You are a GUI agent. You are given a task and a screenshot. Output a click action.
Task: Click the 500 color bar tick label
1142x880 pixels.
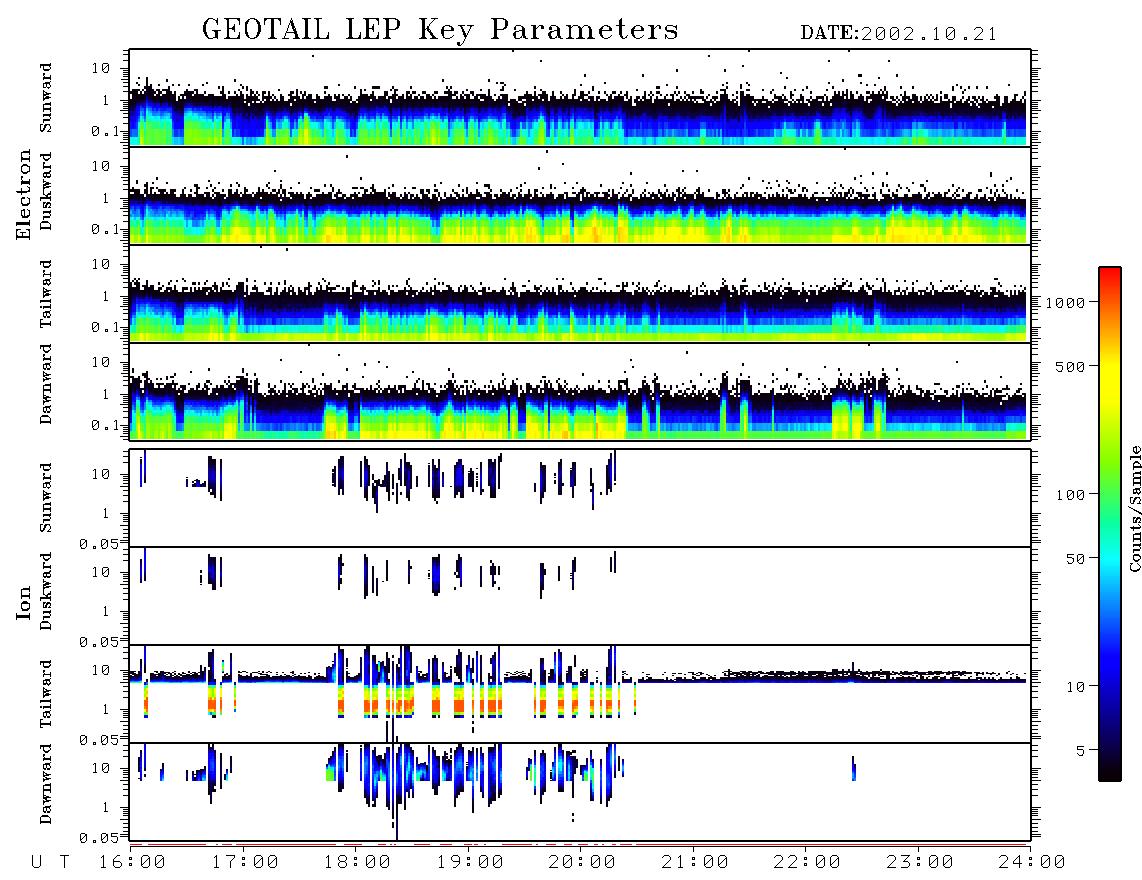(x=1070, y=366)
